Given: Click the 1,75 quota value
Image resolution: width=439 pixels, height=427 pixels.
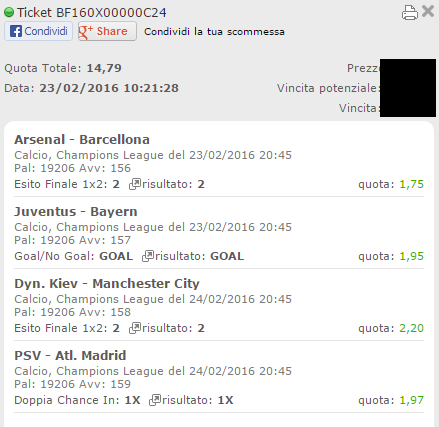Looking at the screenshot, I should point(412,184).
